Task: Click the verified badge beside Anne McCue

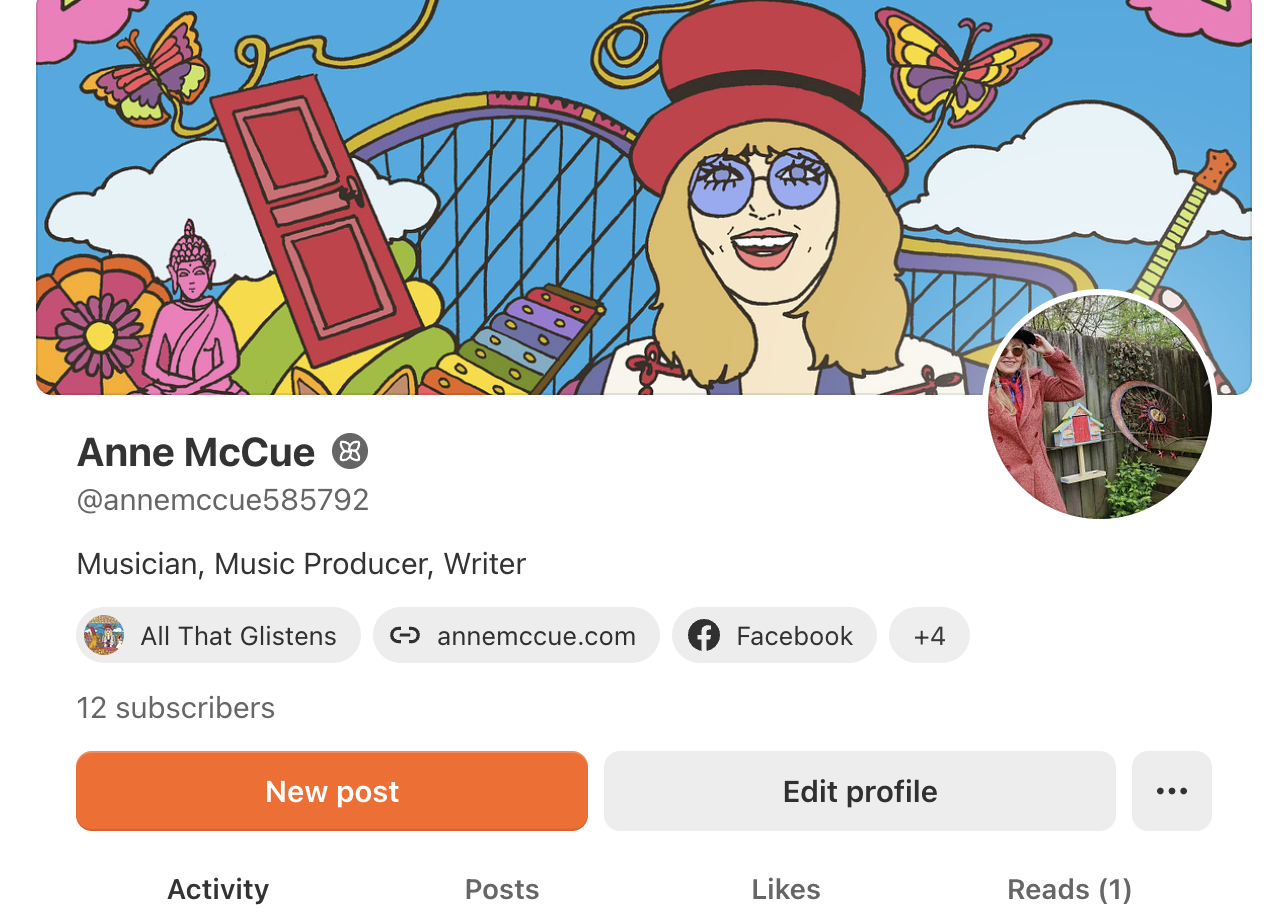Action: click(350, 452)
